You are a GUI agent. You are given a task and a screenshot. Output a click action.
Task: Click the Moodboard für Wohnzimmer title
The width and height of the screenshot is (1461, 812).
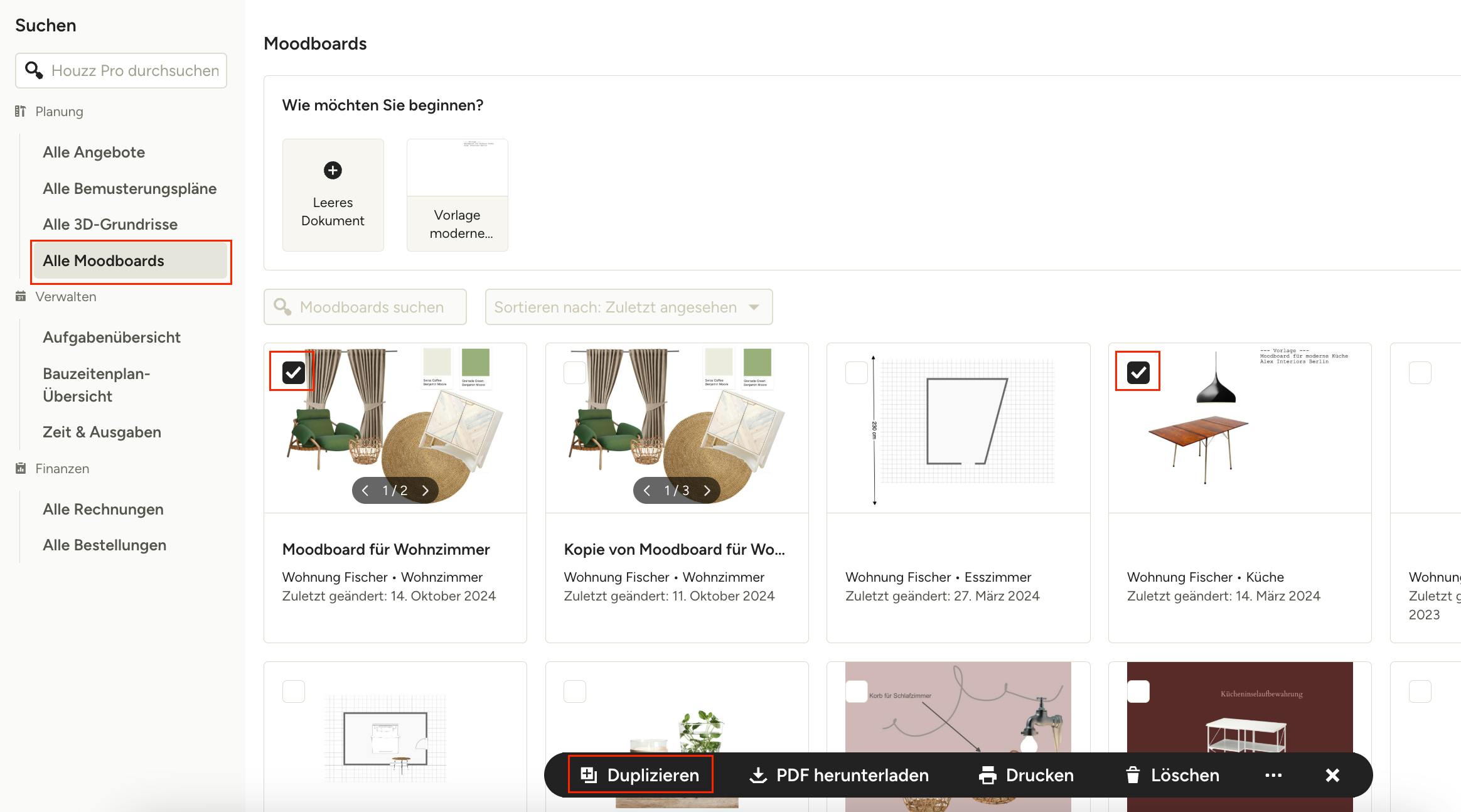click(386, 549)
